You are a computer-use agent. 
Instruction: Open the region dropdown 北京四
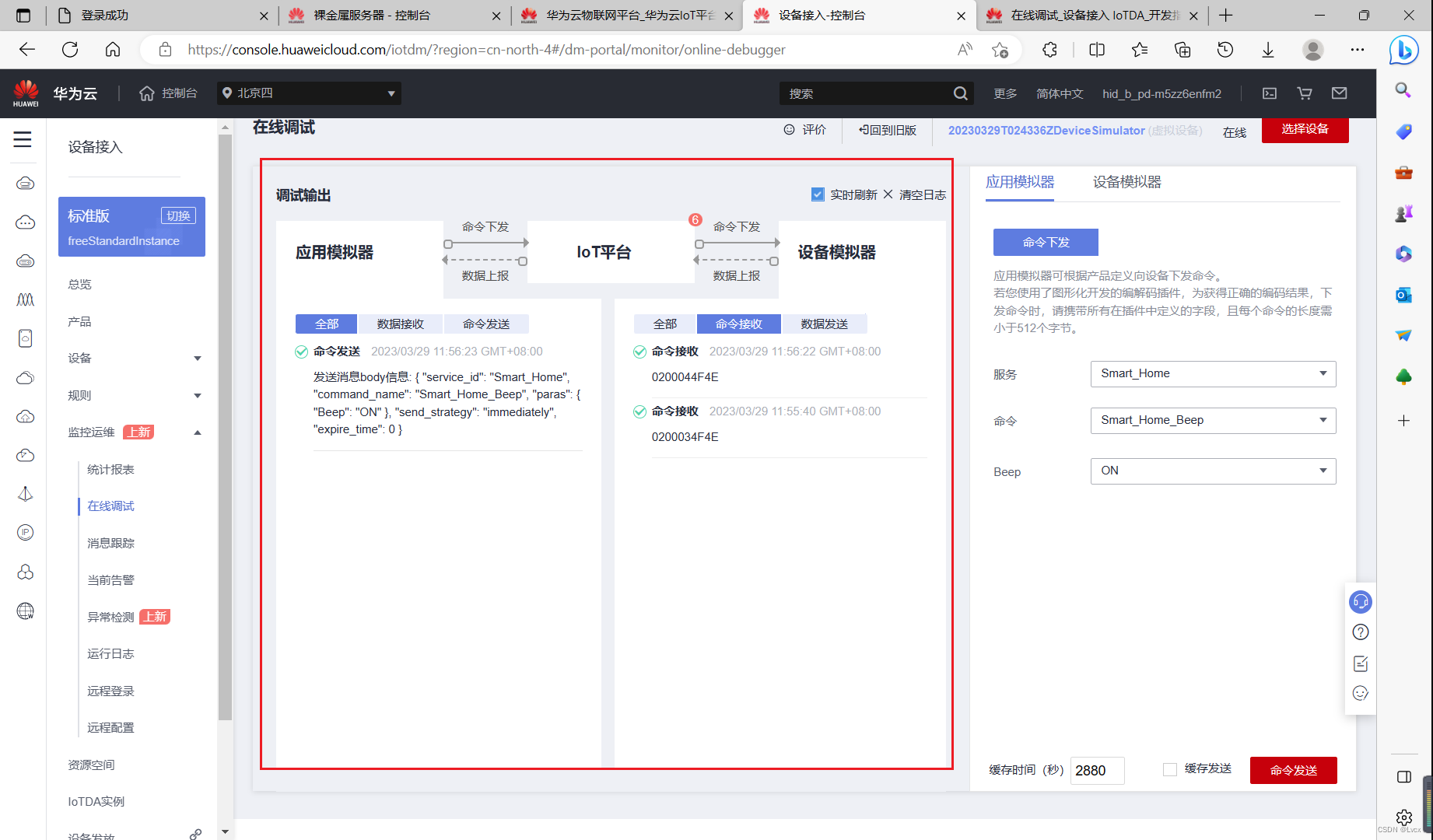pyautogui.click(x=310, y=93)
